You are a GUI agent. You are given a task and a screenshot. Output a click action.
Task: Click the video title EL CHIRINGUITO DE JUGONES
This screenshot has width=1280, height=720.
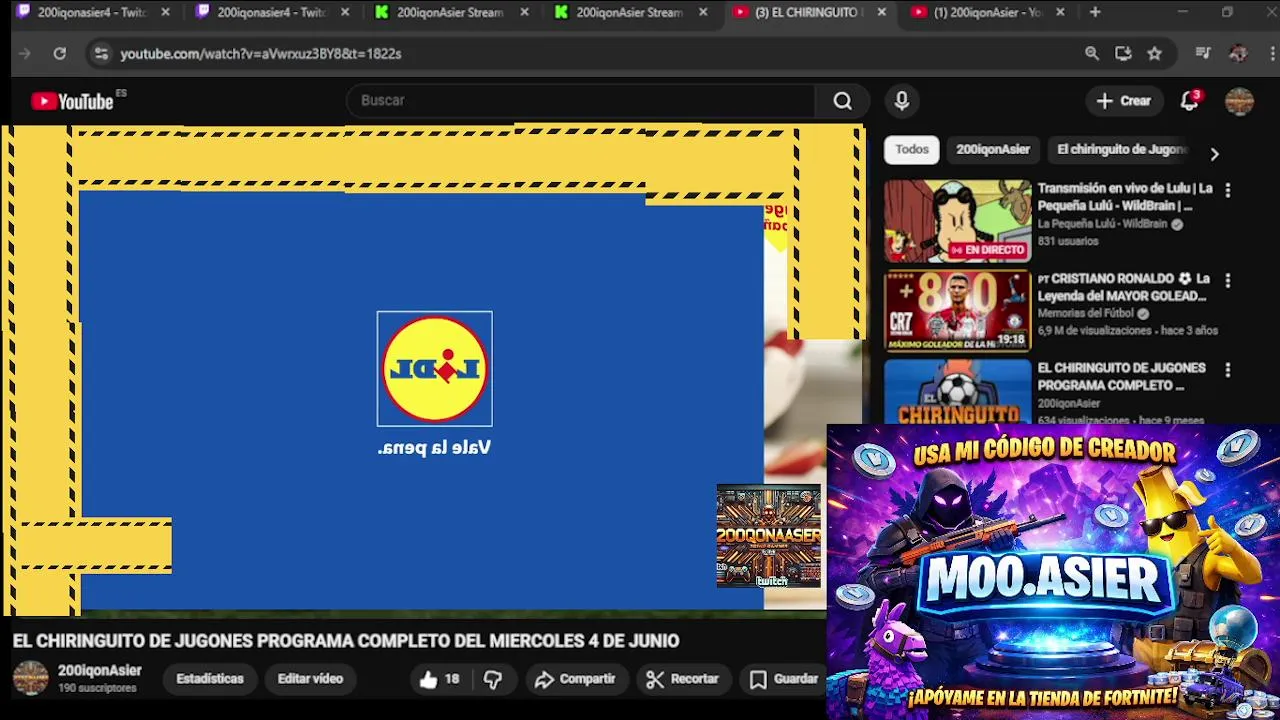point(346,641)
